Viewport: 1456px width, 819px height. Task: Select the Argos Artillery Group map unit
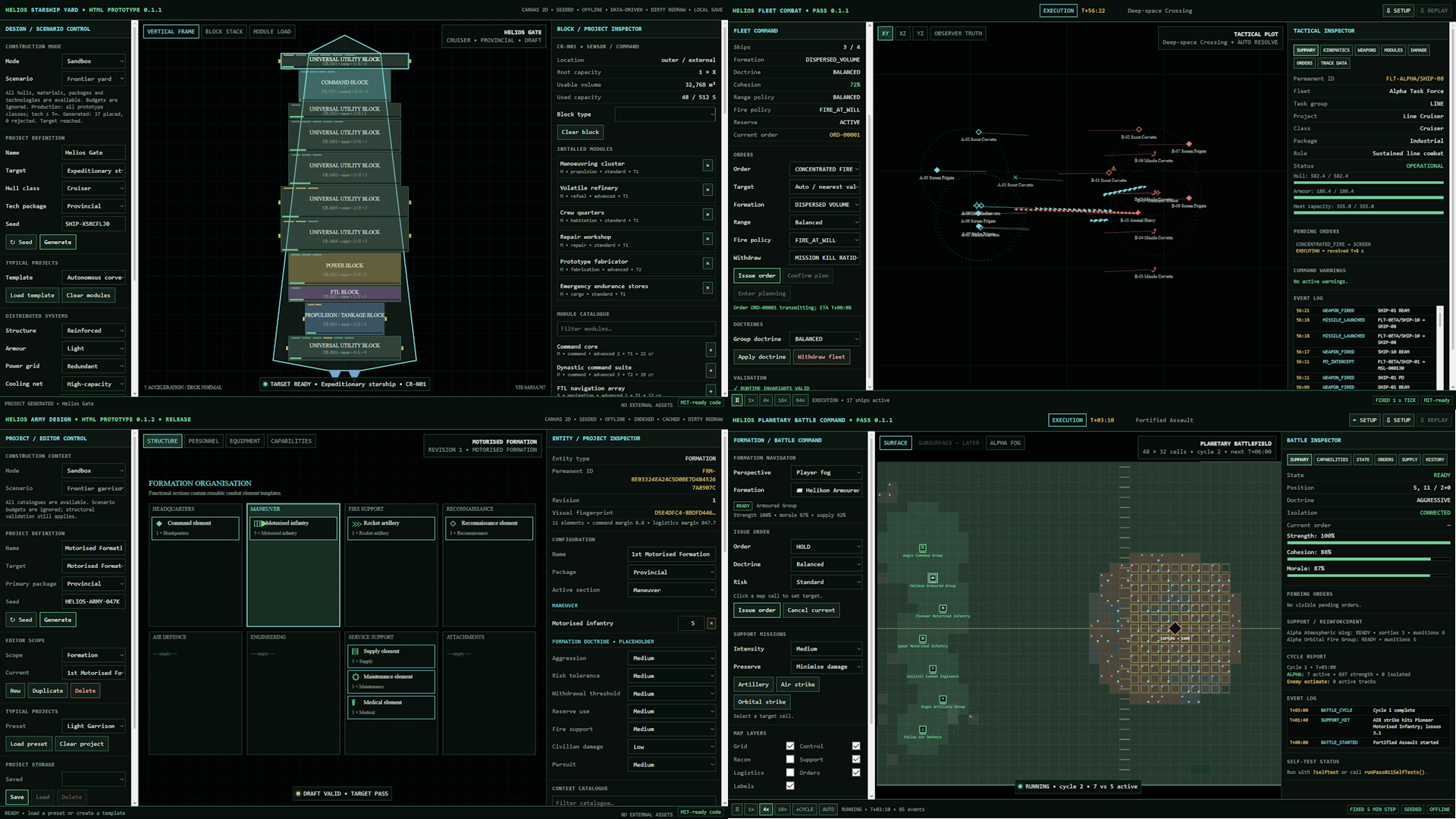pos(943,699)
